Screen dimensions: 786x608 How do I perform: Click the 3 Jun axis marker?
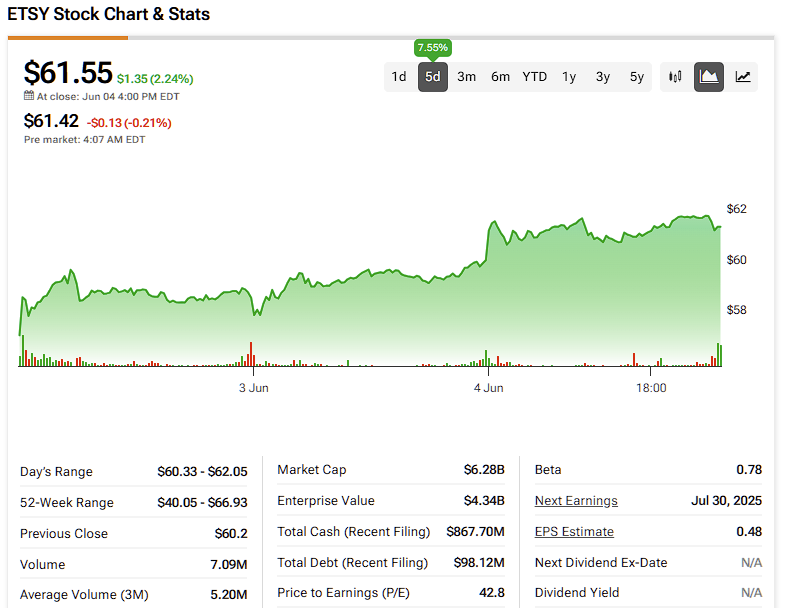tap(254, 388)
